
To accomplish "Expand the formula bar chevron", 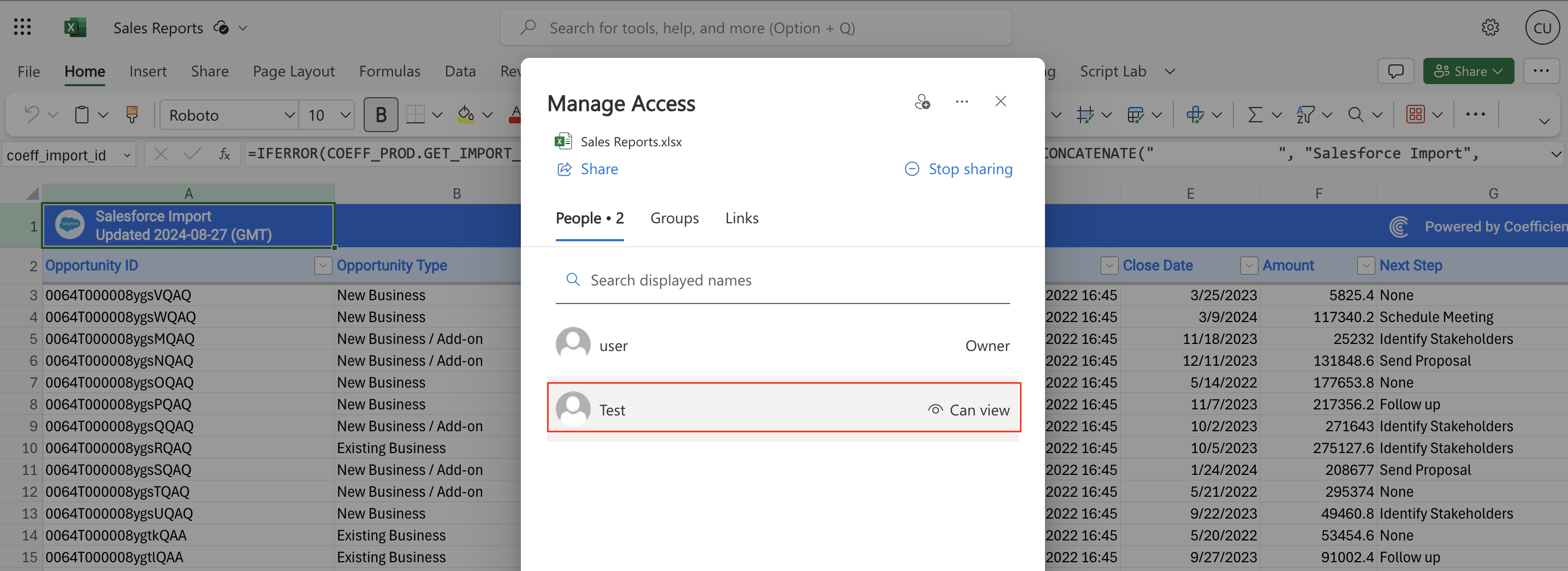I will [x=1556, y=154].
